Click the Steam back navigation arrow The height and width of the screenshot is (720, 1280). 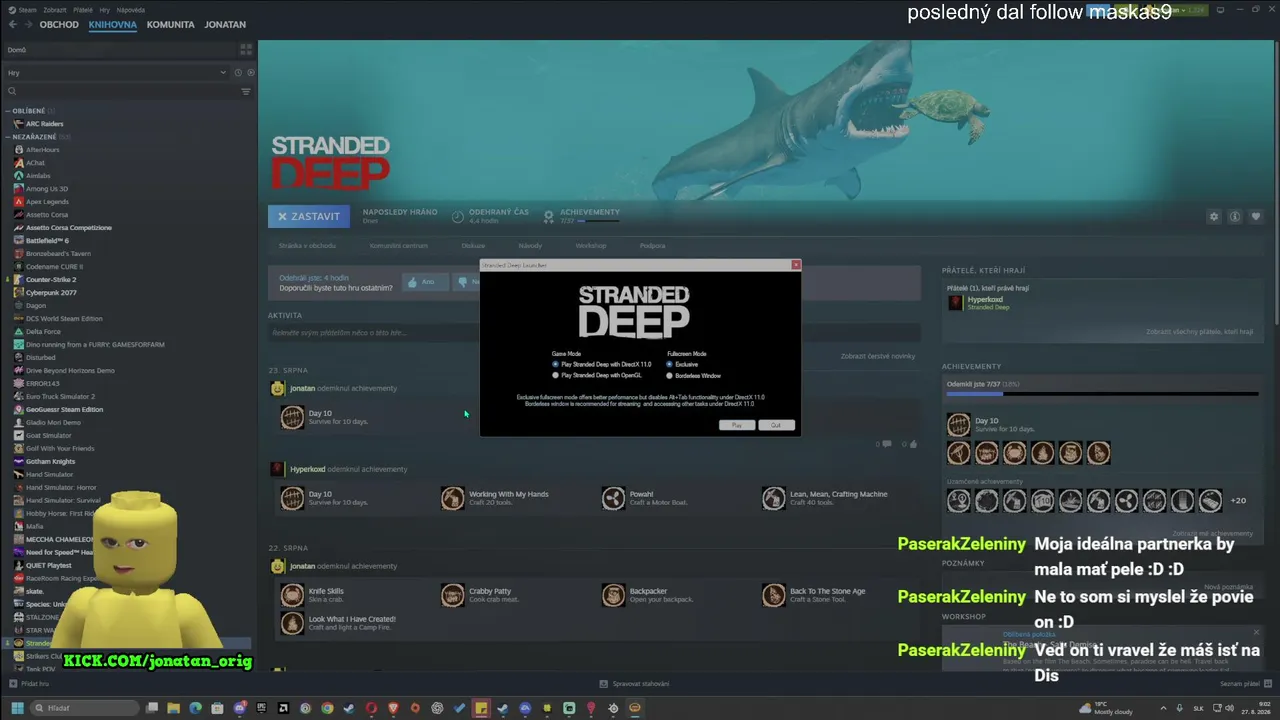click(x=12, y=24)
